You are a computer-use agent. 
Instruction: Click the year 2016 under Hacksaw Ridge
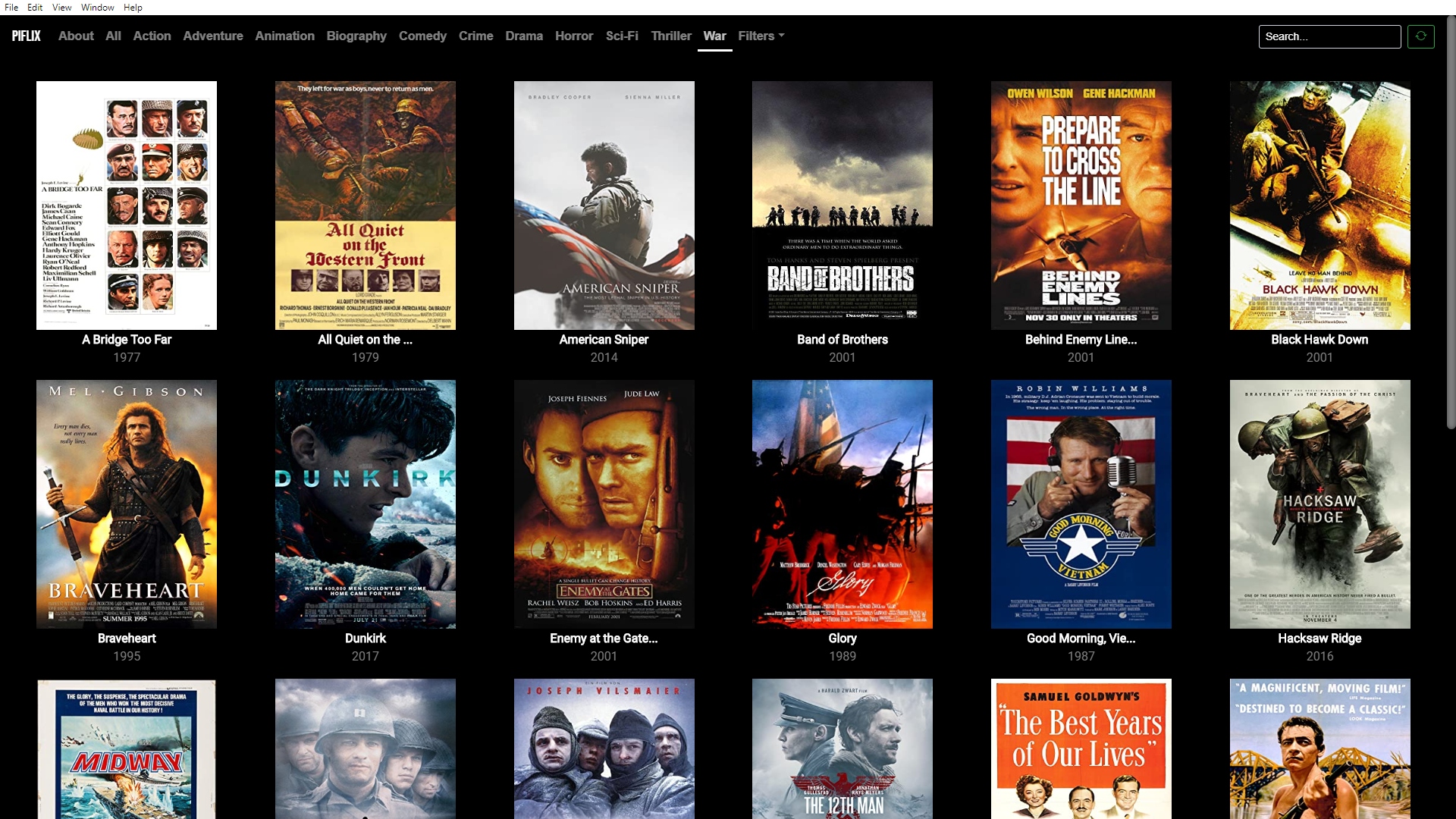(1319, 656)
